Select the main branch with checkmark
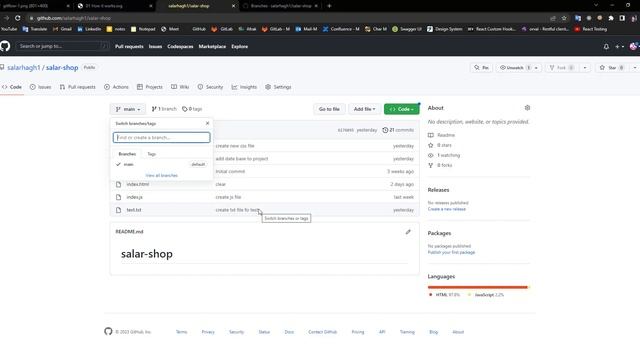 click(x=161, y=164)
